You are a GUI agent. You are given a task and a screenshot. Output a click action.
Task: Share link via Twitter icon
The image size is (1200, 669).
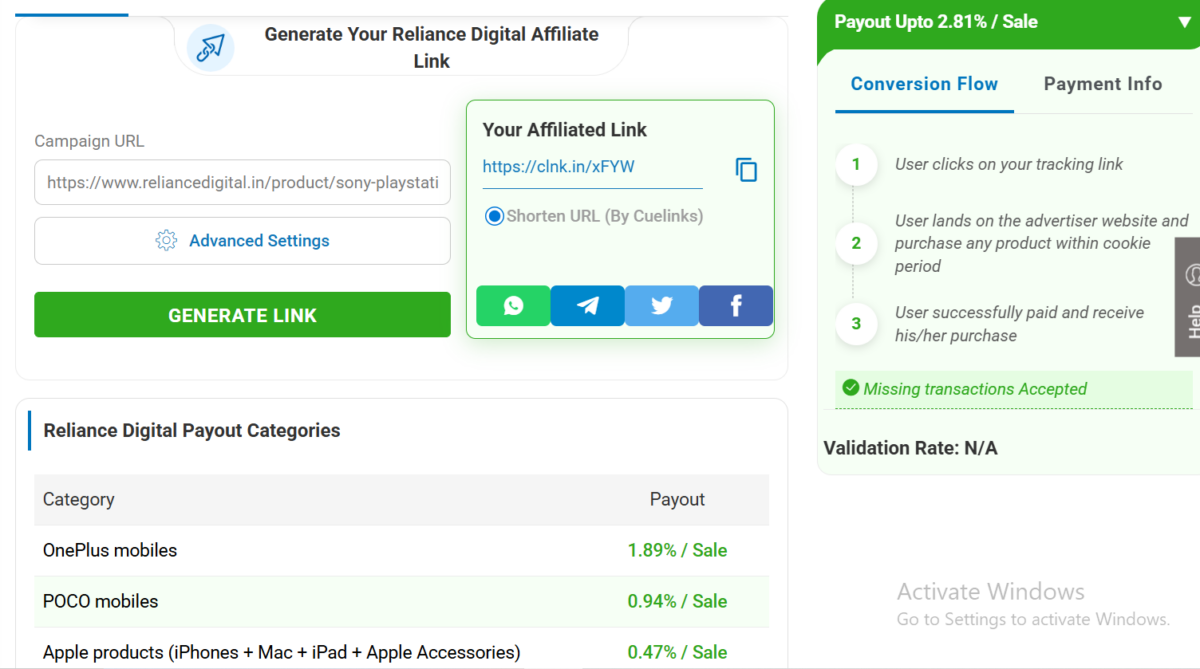[x=662, y=306]
